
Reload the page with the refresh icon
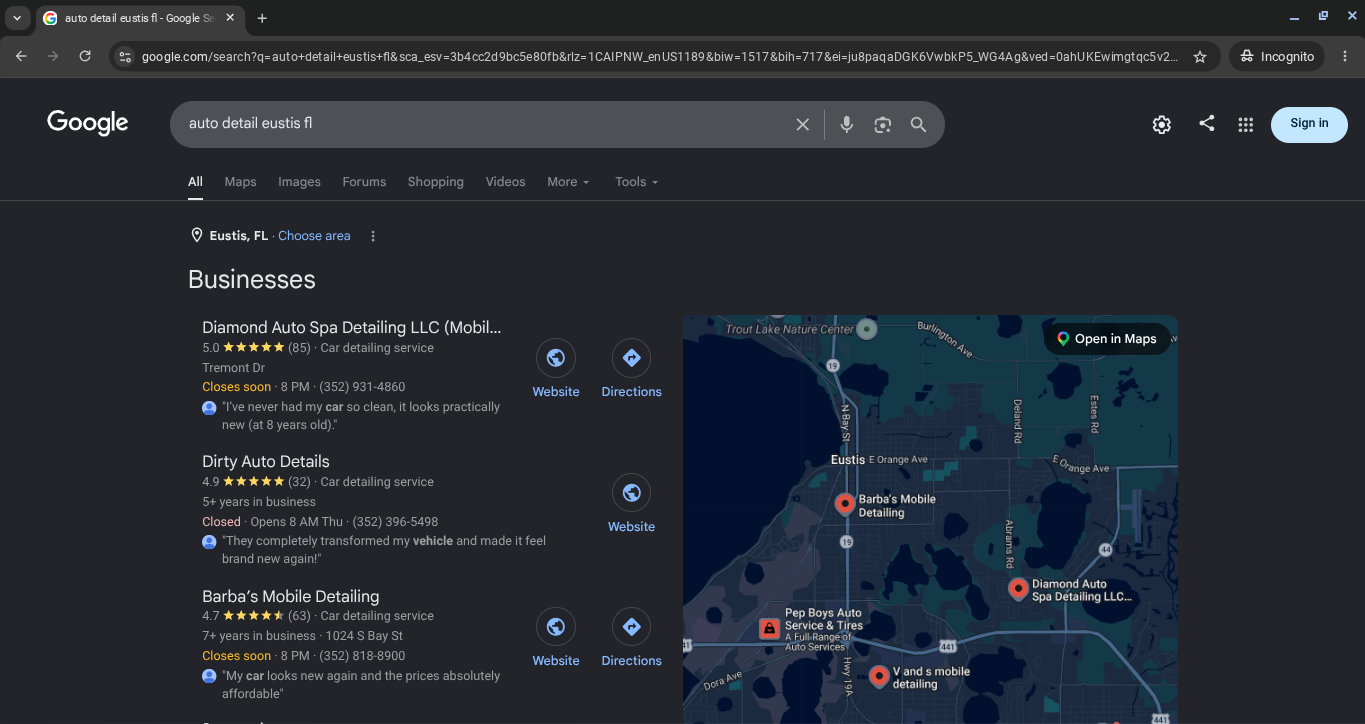click(85, 57)
